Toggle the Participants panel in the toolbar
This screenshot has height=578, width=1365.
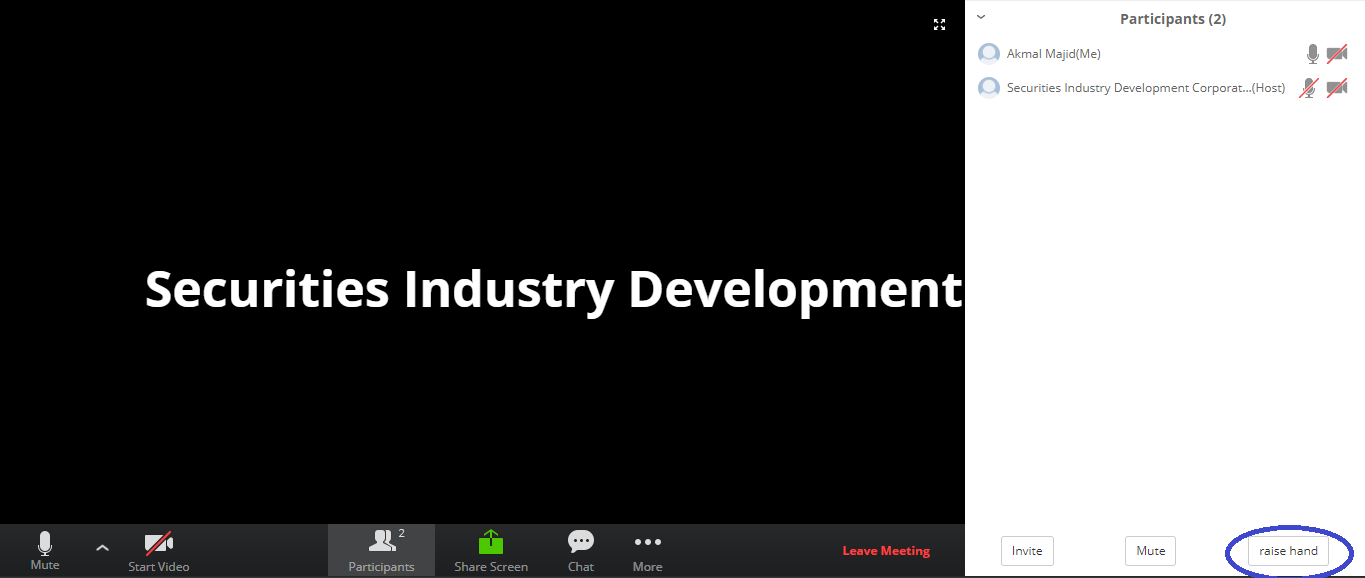click(381, 551)
